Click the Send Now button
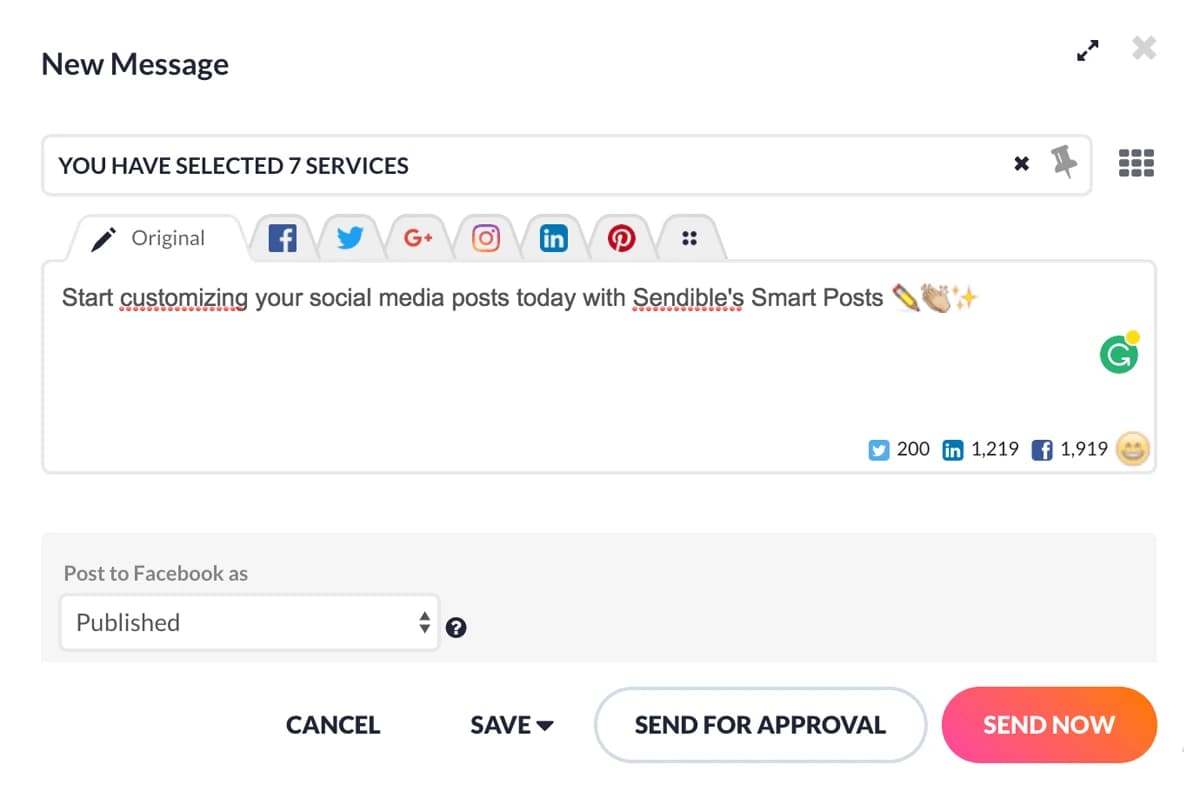Image resolution: width=1200 pixels, height=791 pixels. (1048, 725)
